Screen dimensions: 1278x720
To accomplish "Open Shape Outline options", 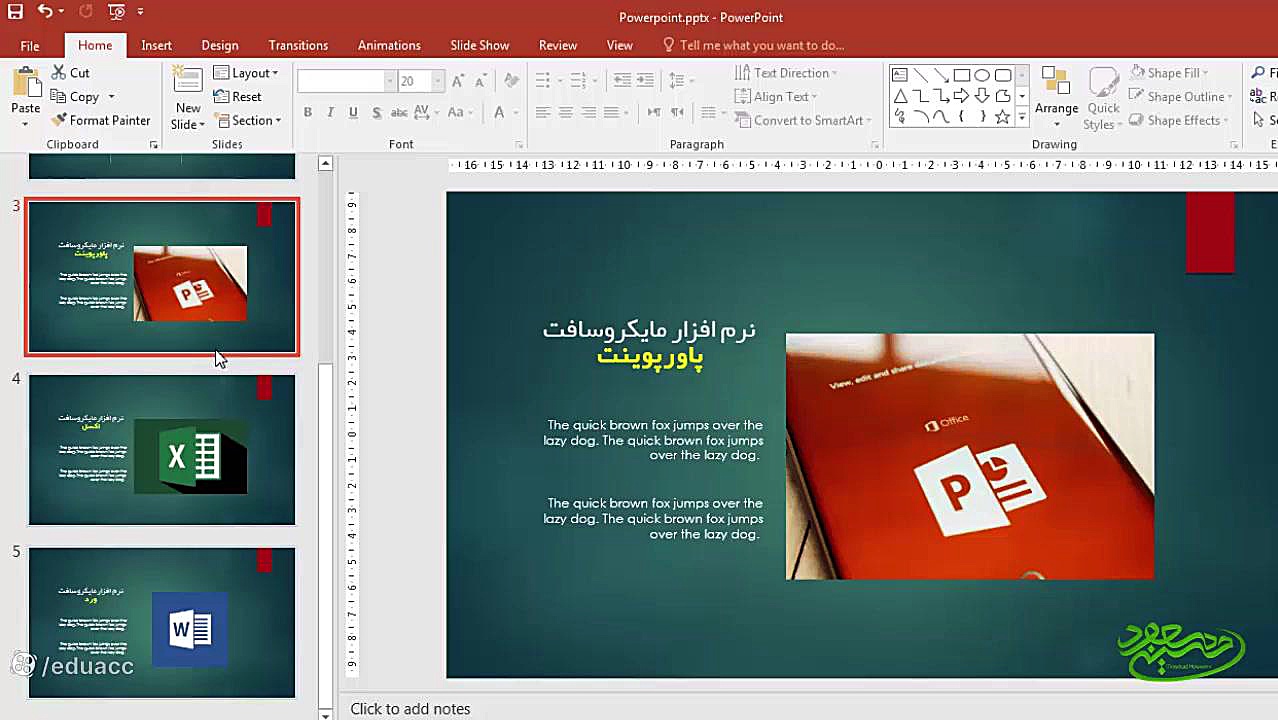I will (x=1180, y=97).
